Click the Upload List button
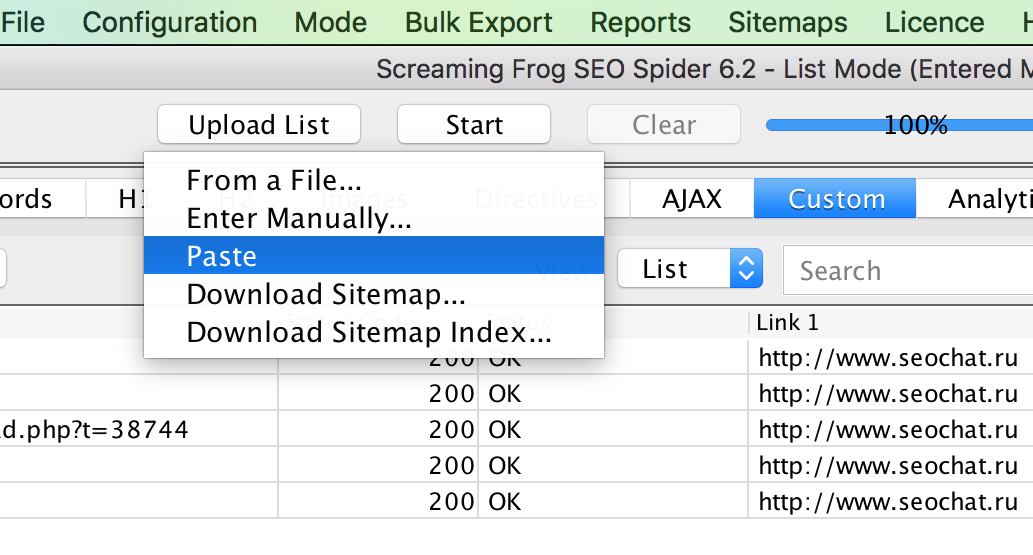Viewport: 1033px width, 555px height. (x=259, y=124)
